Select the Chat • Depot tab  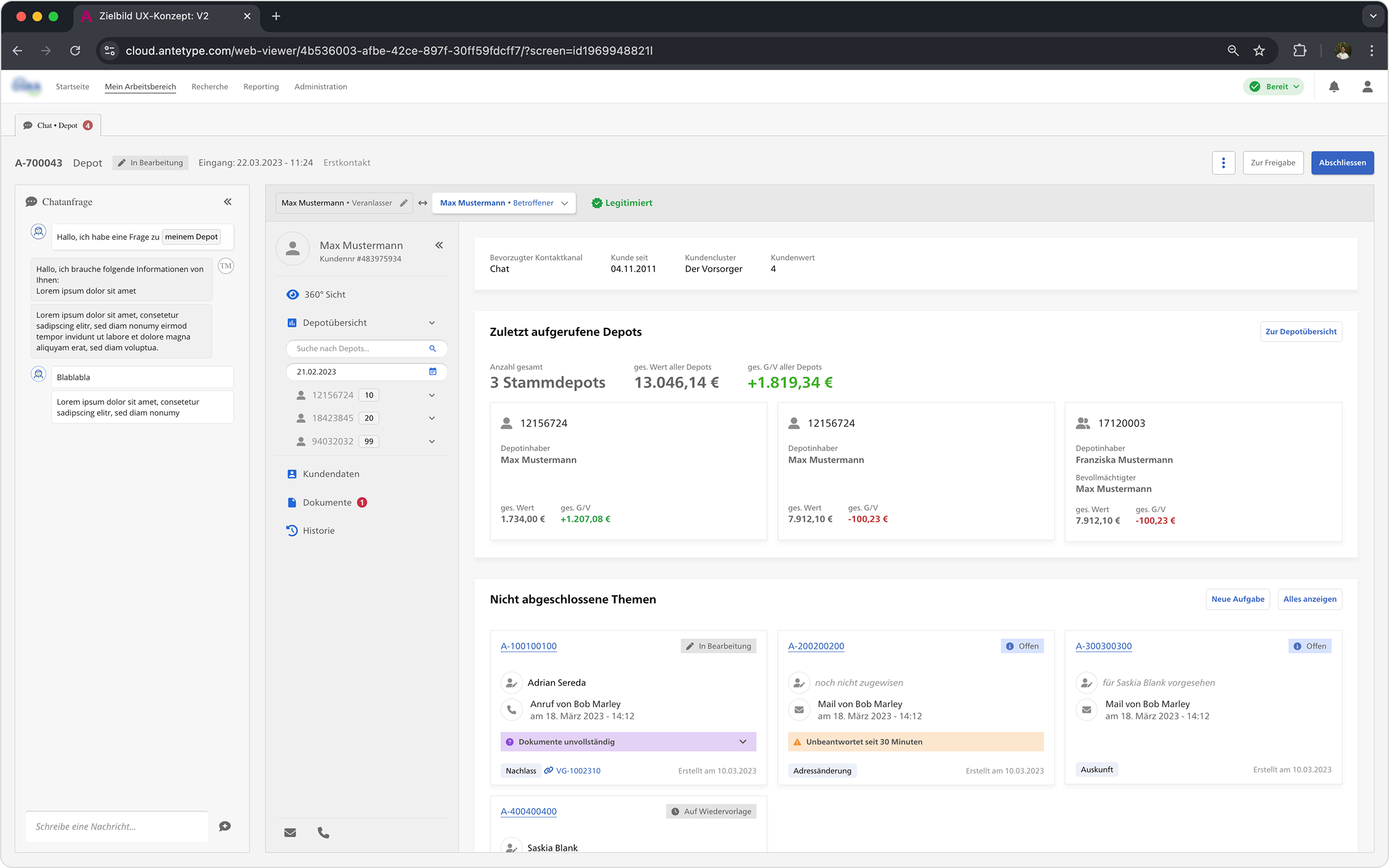[x=58, y=125]
